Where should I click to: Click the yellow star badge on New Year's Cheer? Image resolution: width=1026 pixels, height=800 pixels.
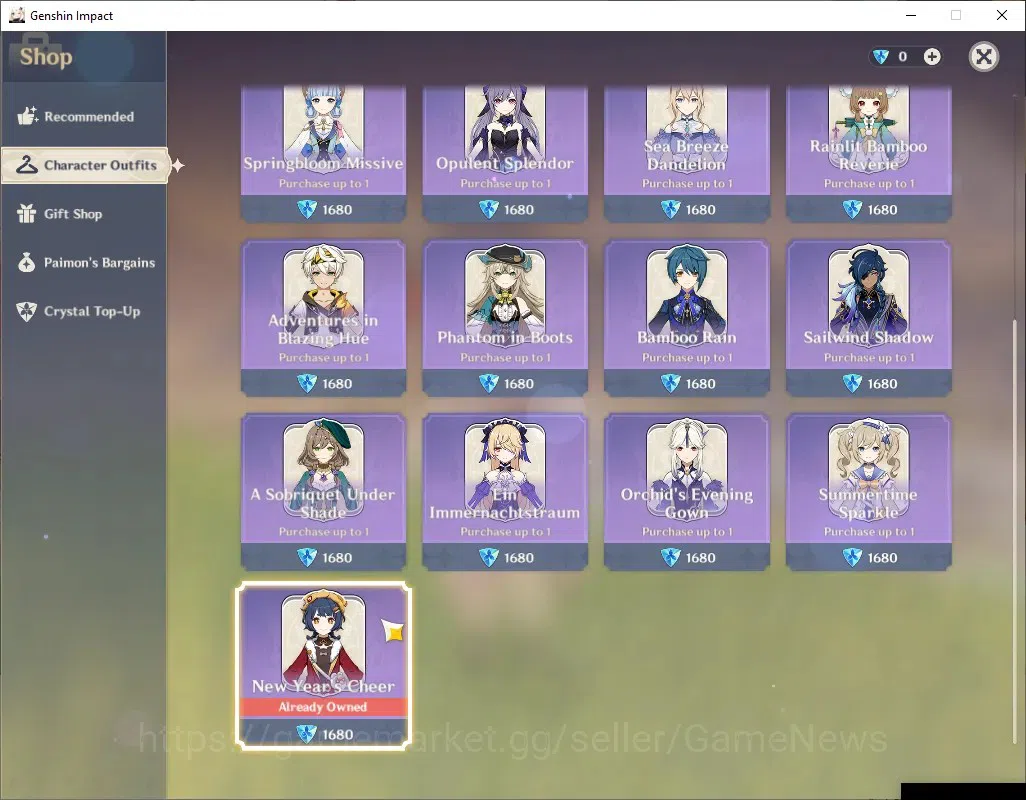393,631
